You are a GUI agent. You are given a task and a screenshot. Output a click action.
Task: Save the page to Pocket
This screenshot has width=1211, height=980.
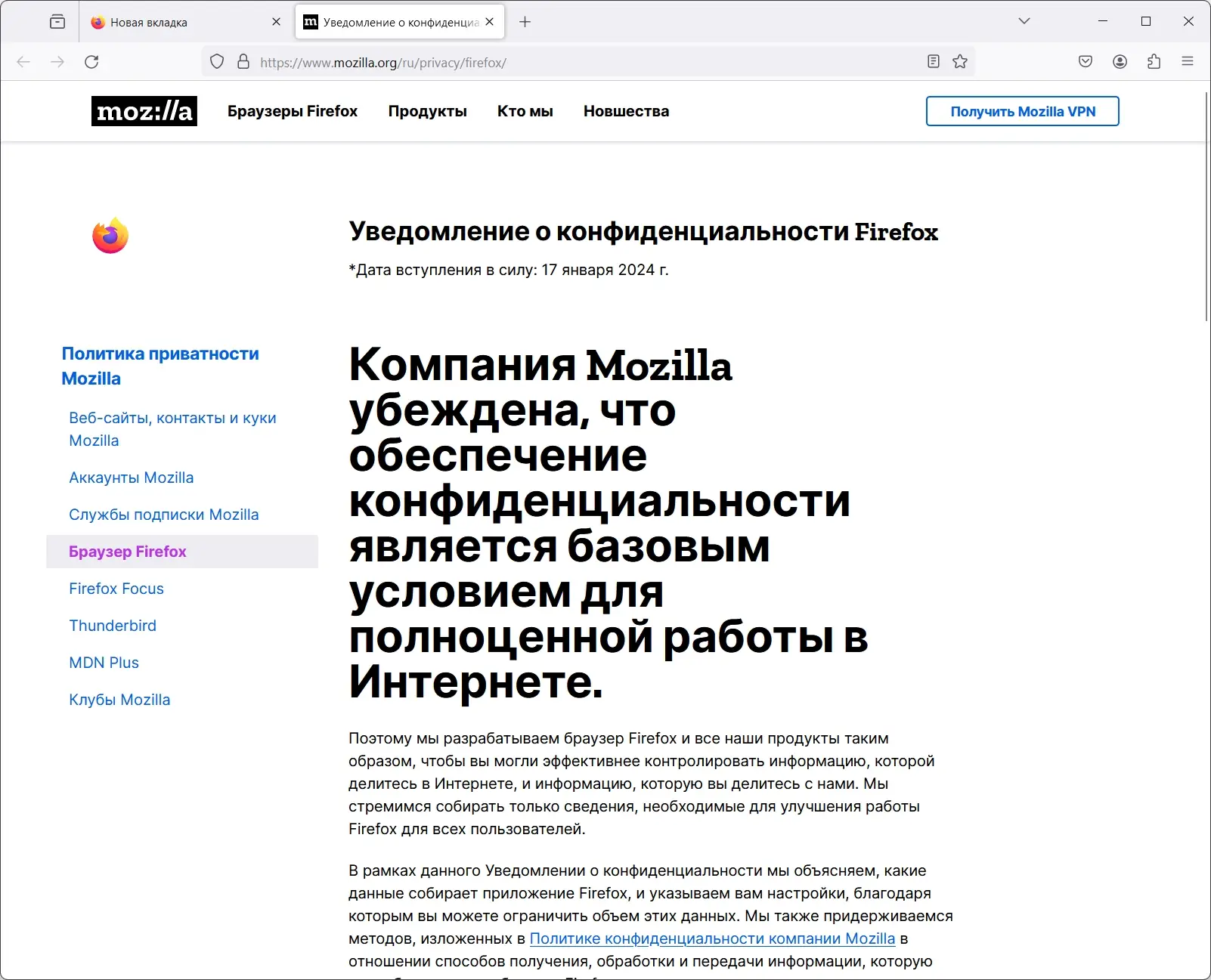(x=1084, y=61)
